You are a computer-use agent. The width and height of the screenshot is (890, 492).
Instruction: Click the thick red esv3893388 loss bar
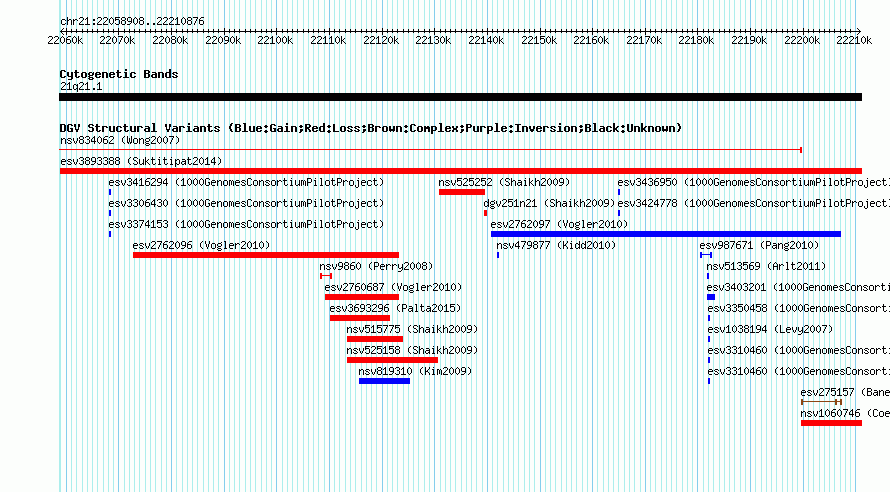pos(460,171)
